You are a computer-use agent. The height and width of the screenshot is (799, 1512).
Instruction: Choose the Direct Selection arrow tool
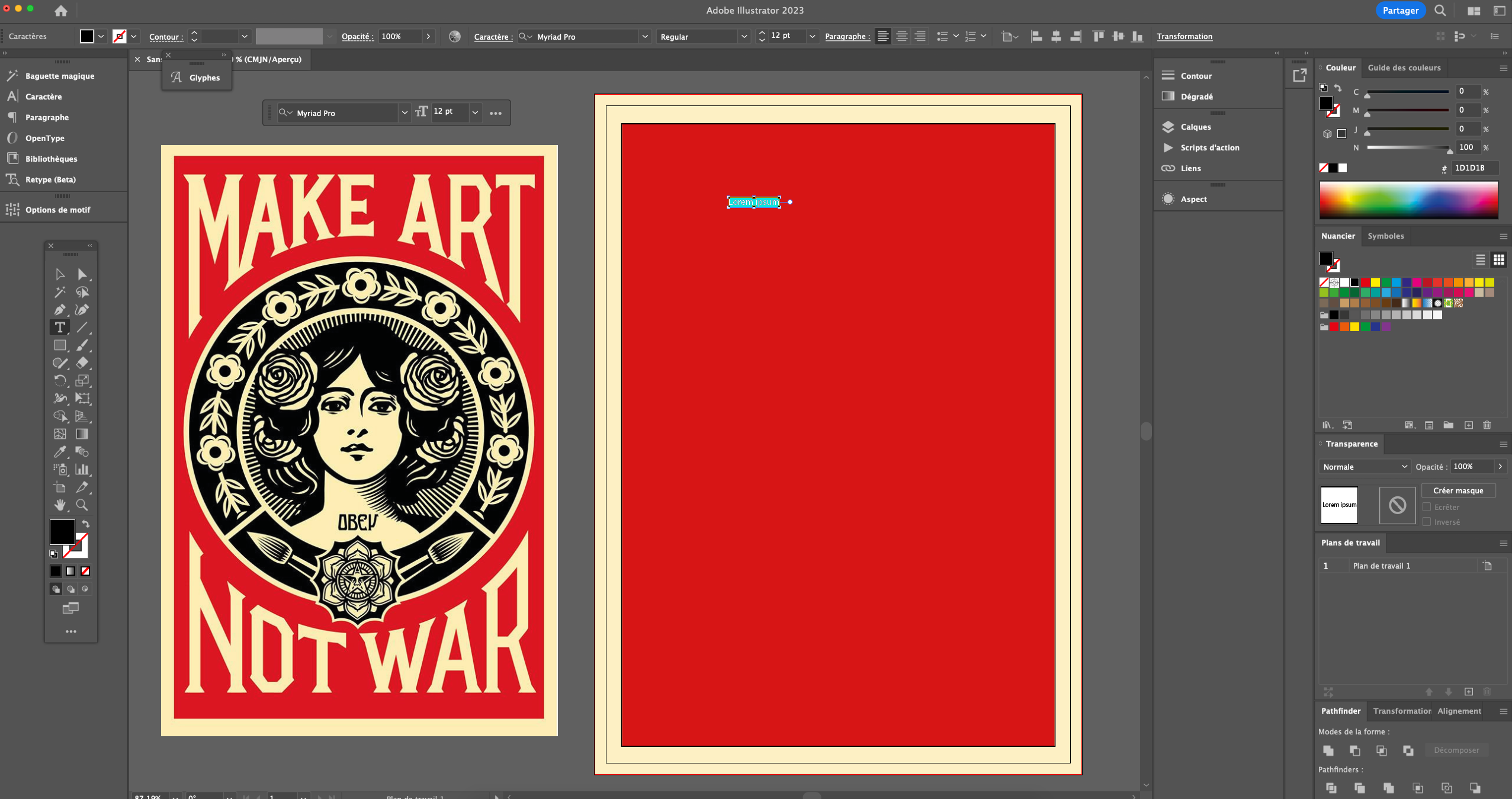tap(82, 274)
